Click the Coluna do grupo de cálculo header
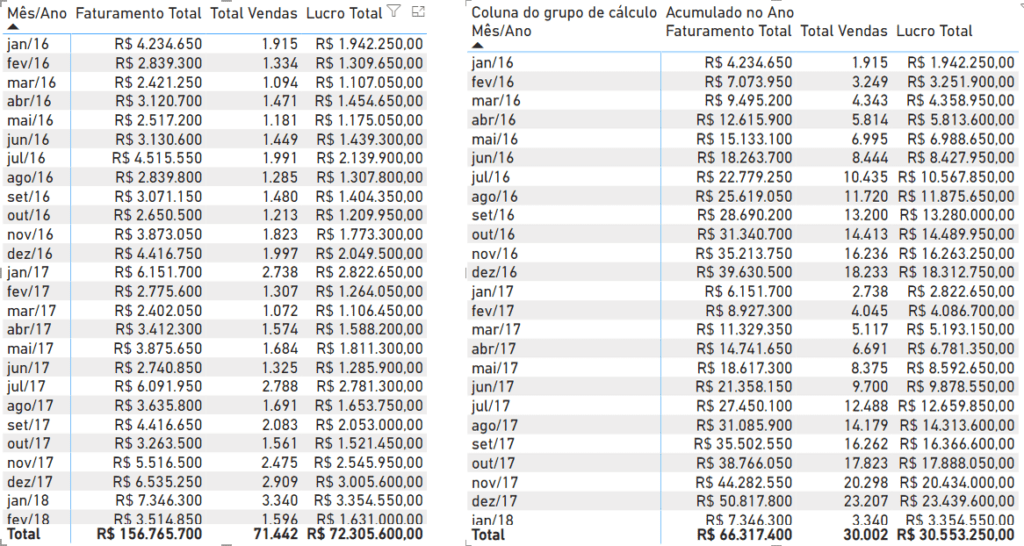 (x=564, y=12)
